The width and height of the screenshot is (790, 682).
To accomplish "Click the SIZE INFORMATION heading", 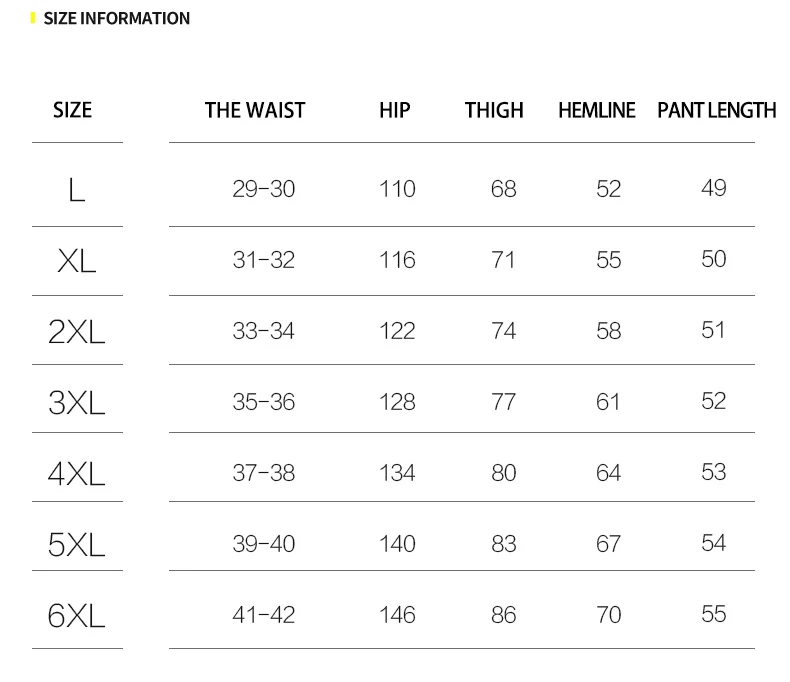I will click(116, 18).
